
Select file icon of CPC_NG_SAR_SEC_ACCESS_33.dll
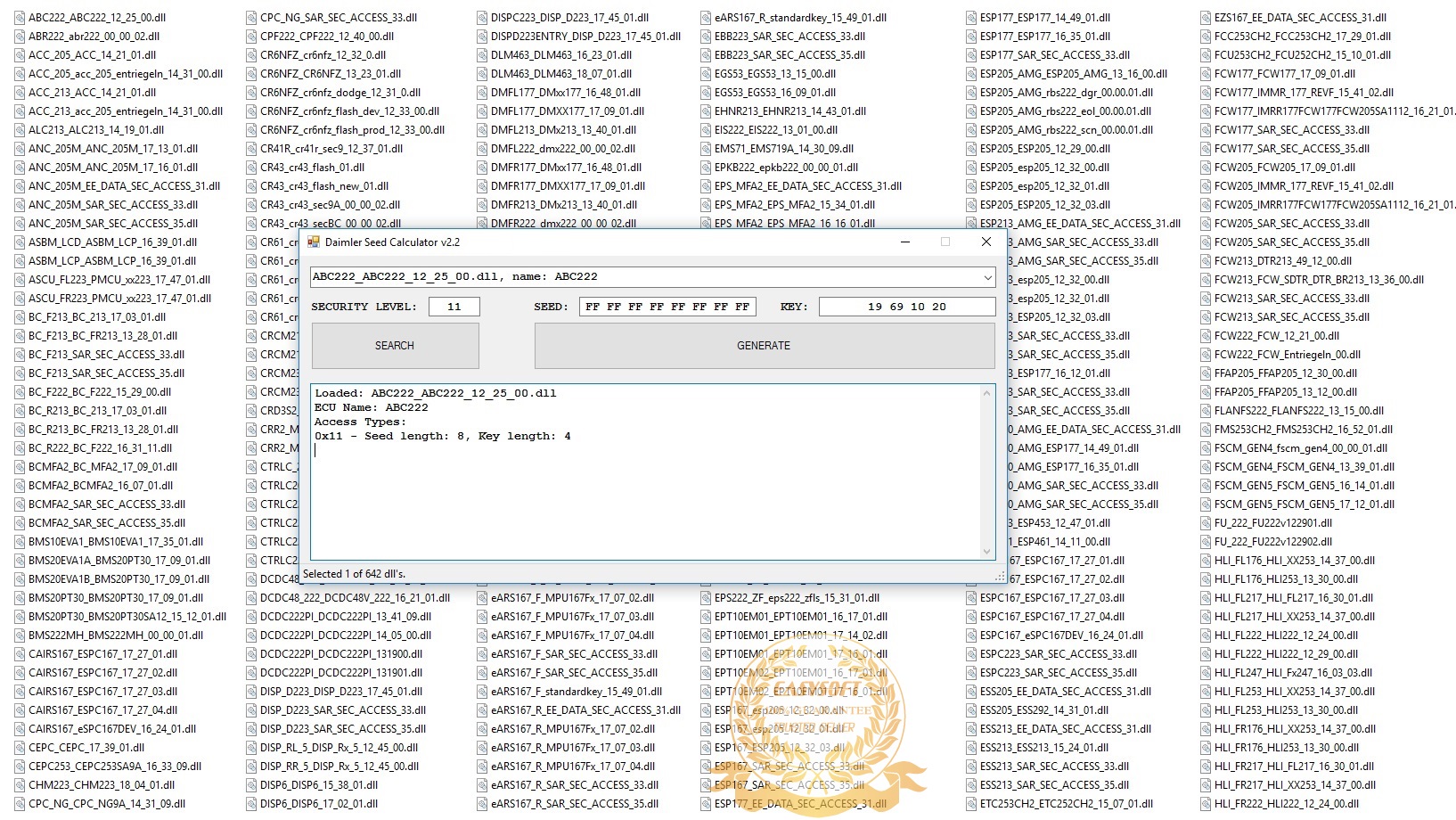tap(251, 17)
